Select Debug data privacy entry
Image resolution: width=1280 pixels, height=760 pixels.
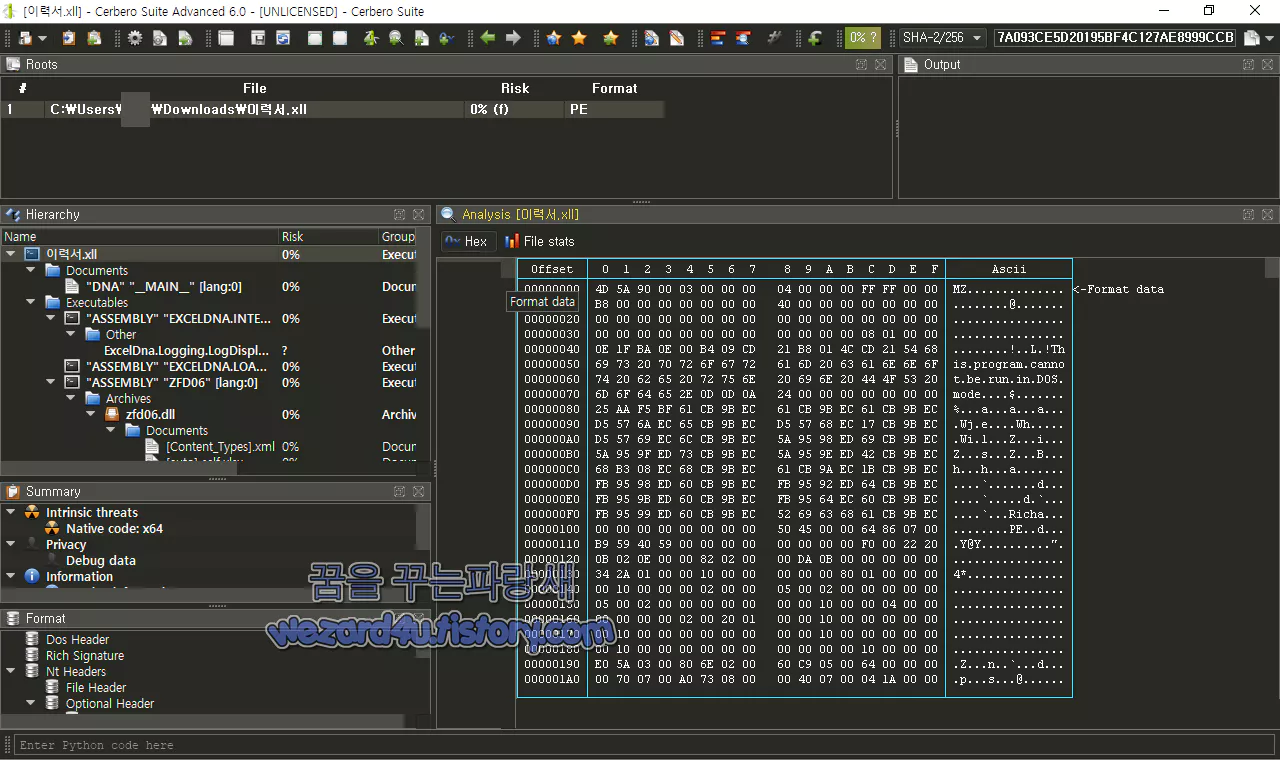coord(100,560)
